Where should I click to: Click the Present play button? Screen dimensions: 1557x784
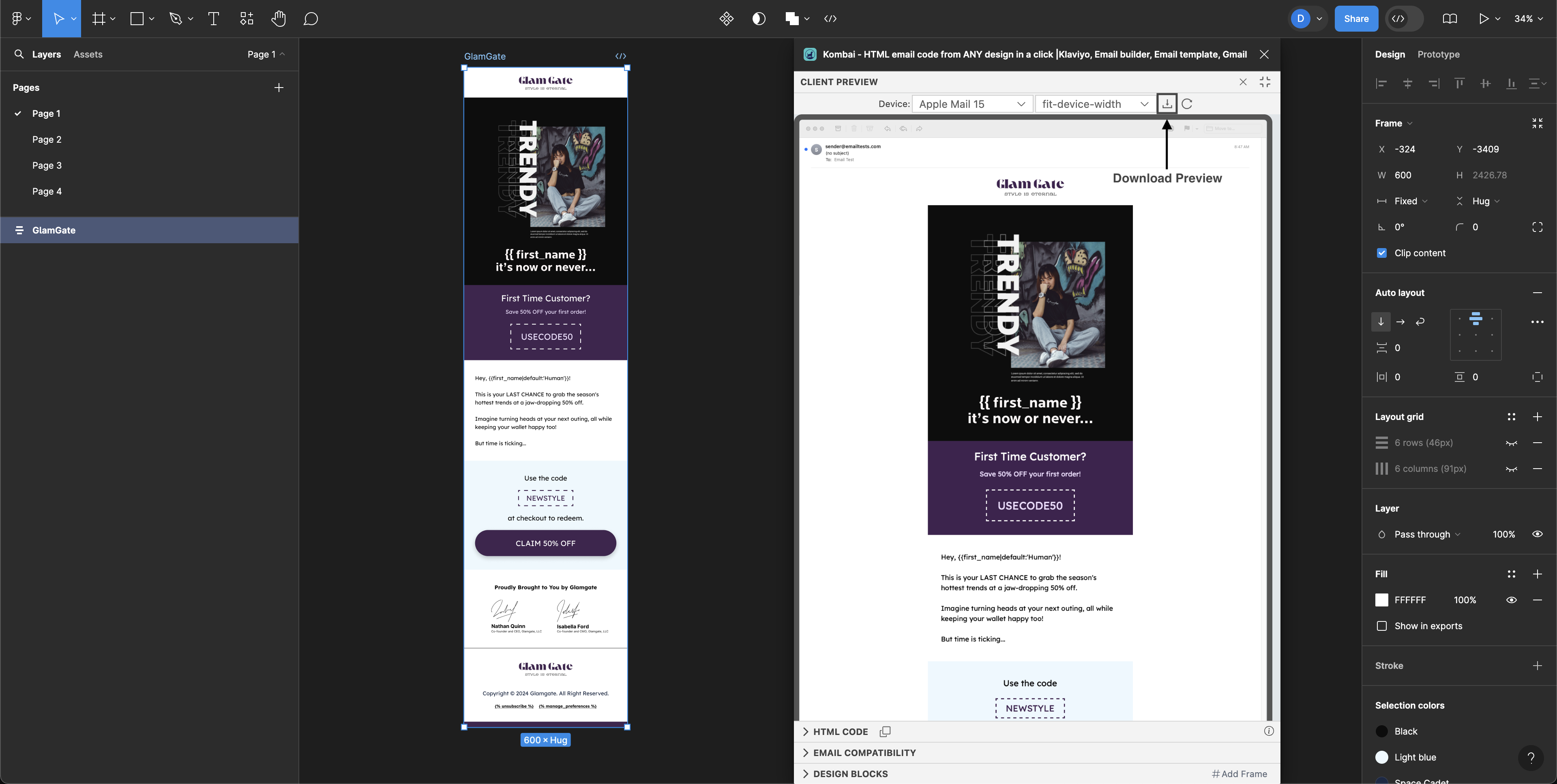click(1483, 19)
